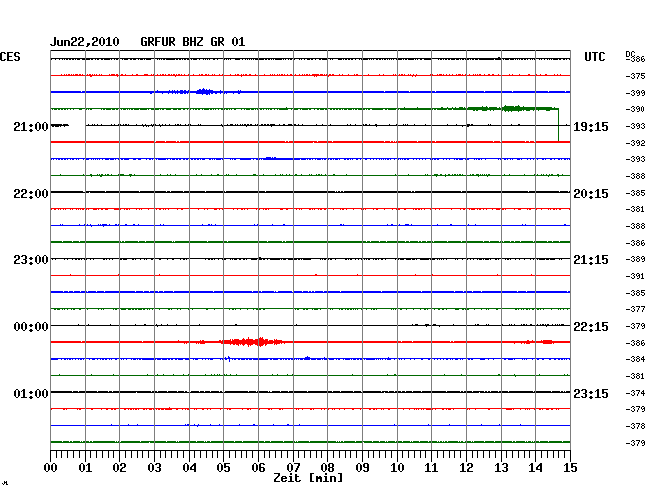Screen dimensions: 650x494
Task: Click minute axis tick label 08
Action: point(327,468)
